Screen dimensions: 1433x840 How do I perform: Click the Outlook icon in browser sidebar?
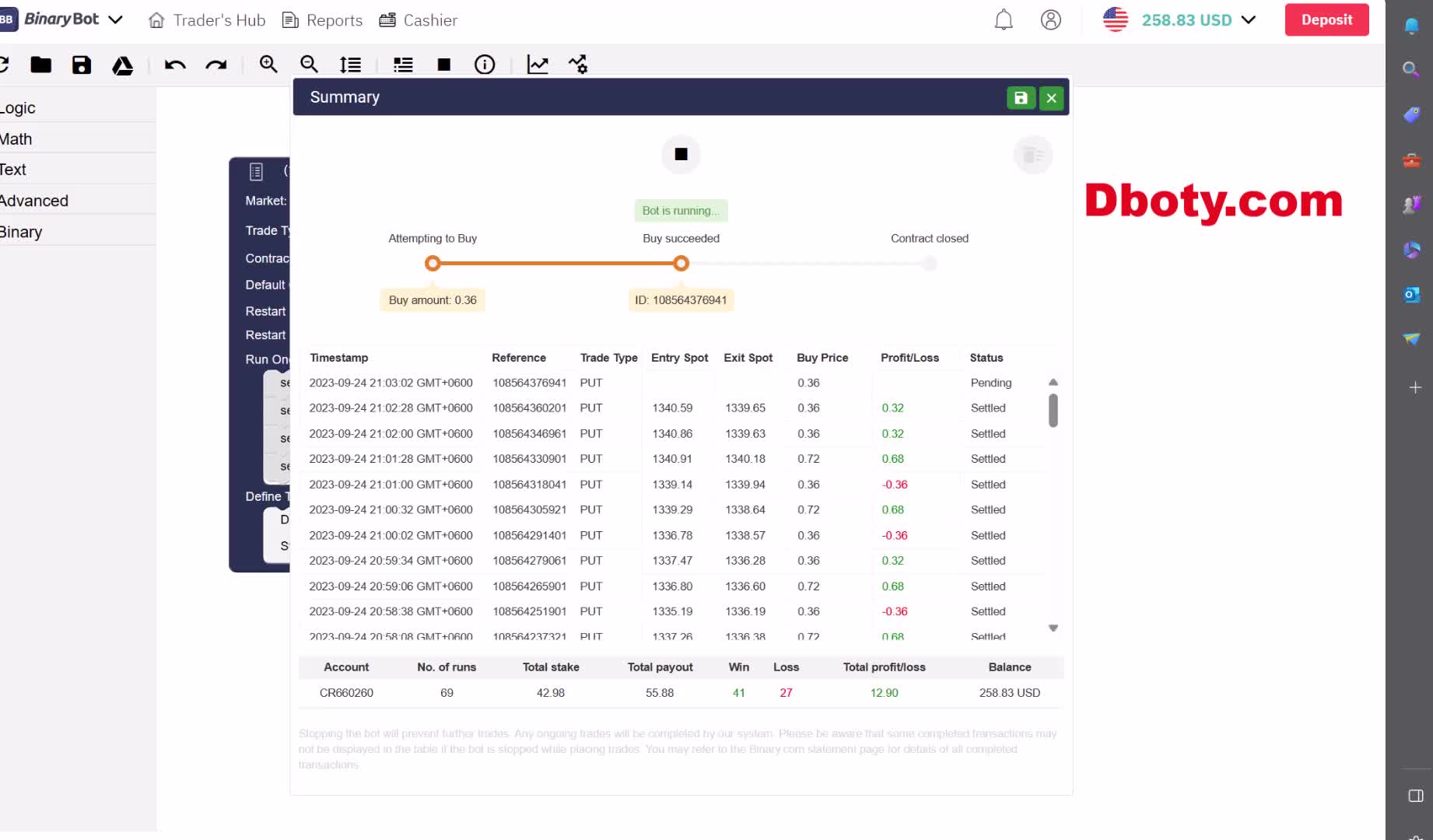pyautogui.click(x=1411, y=295)
